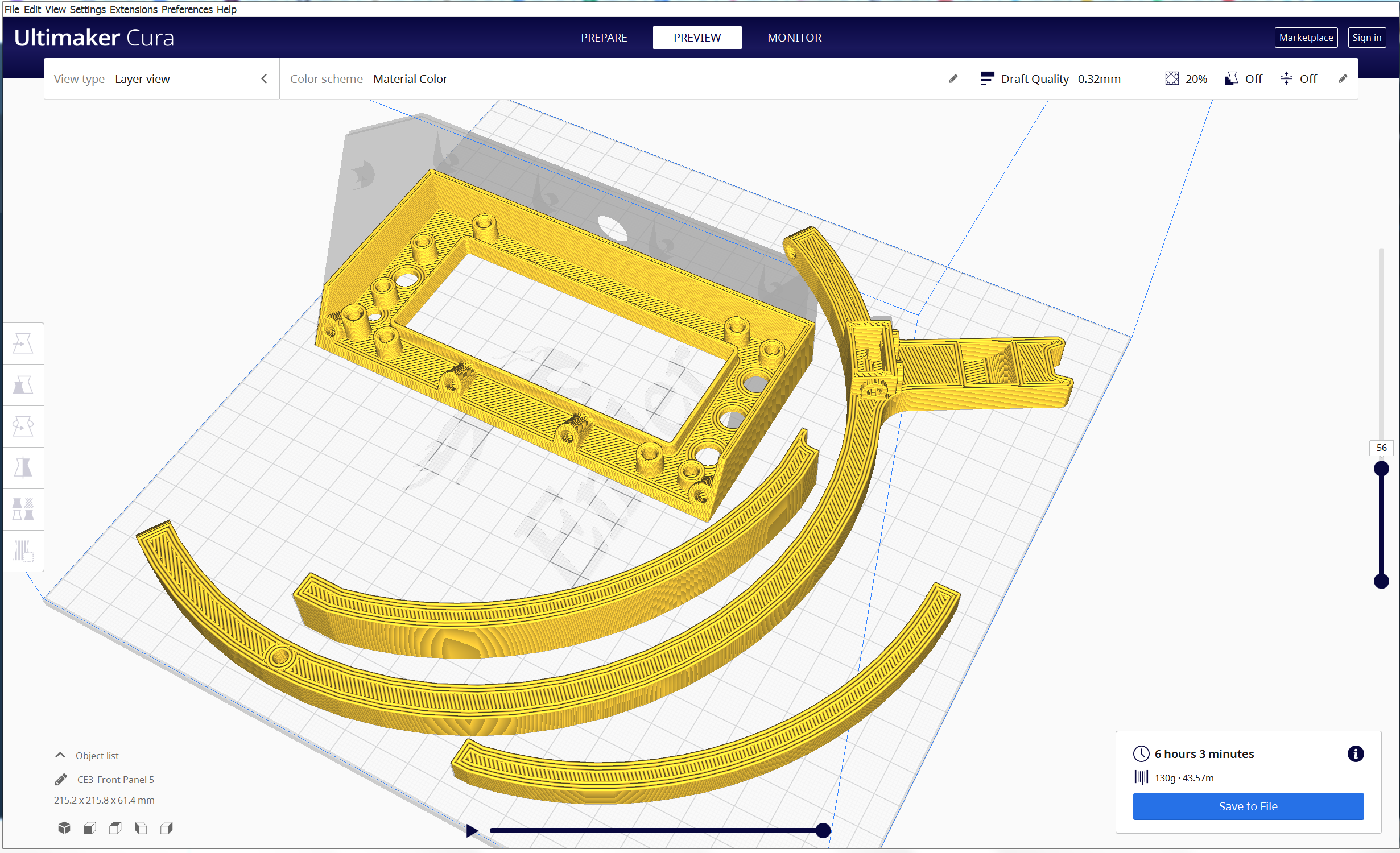Click the layer slider top handle
The width and height of the screenshot is (1400, 853).
click(1381, 469)
